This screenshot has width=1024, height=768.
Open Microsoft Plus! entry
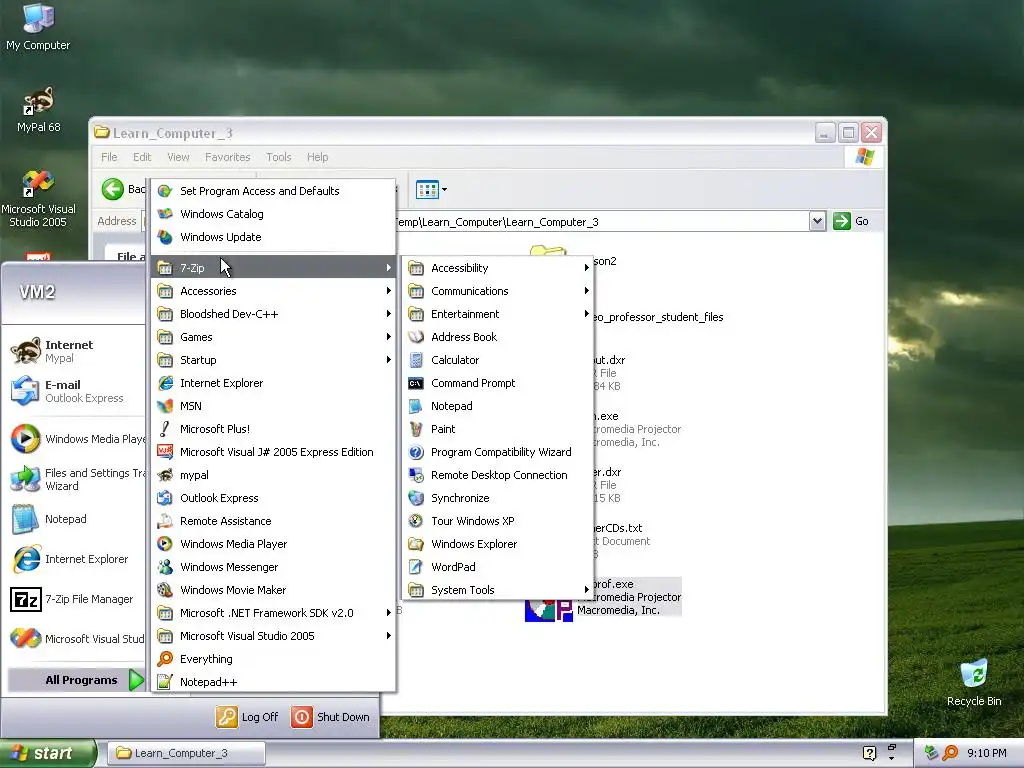[274, 429]
